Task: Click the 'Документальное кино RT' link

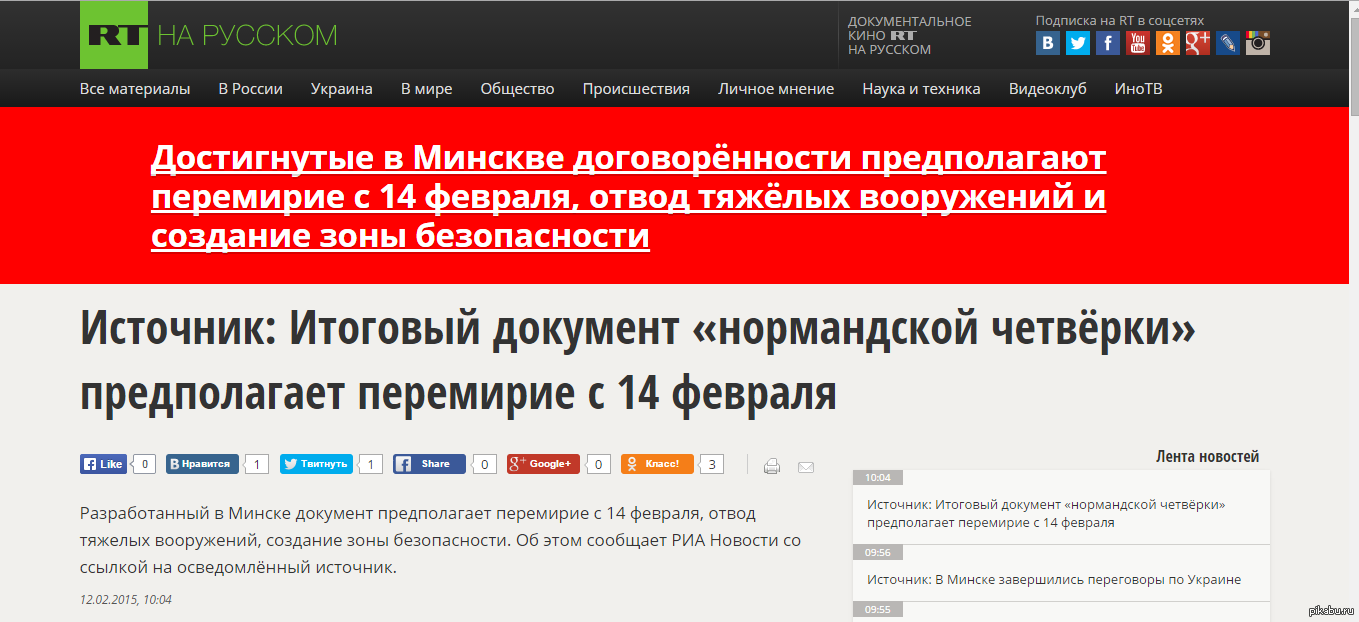Action: tap(908, 35)
